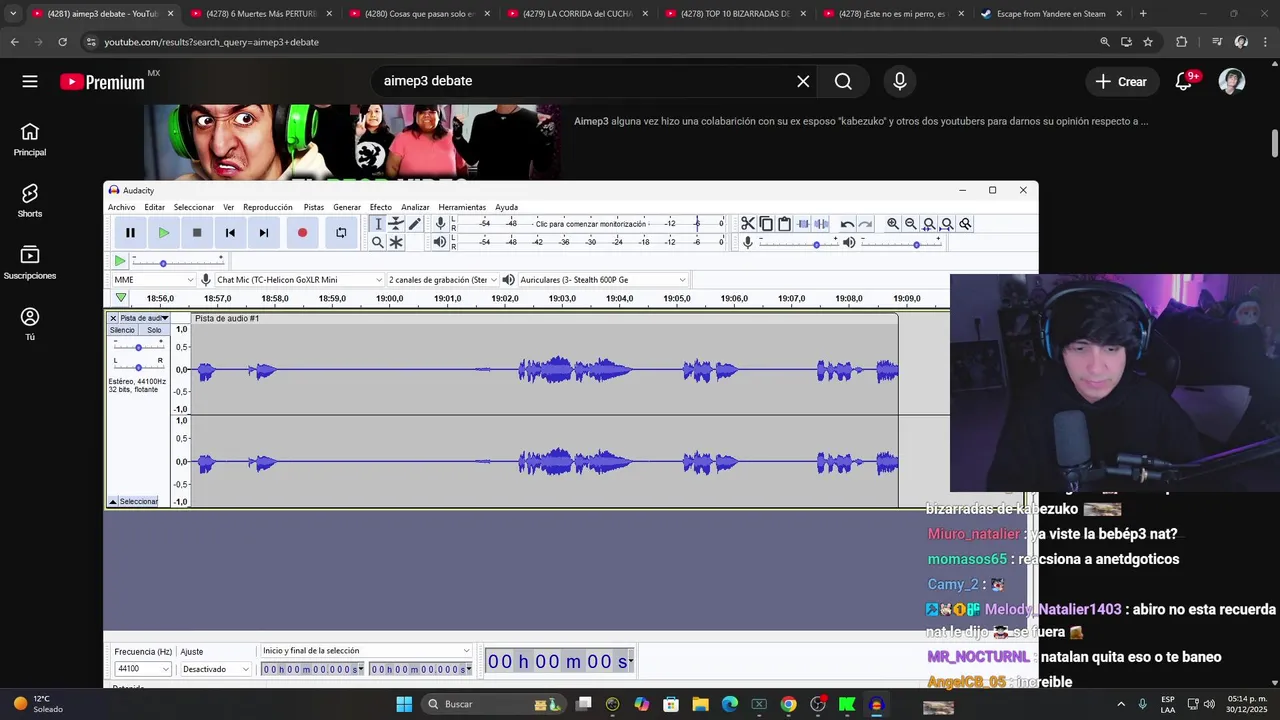Click the Play-at-speed green arrow
The width and height of the screenshot is (1280, 720).
(x=120, y=261)
